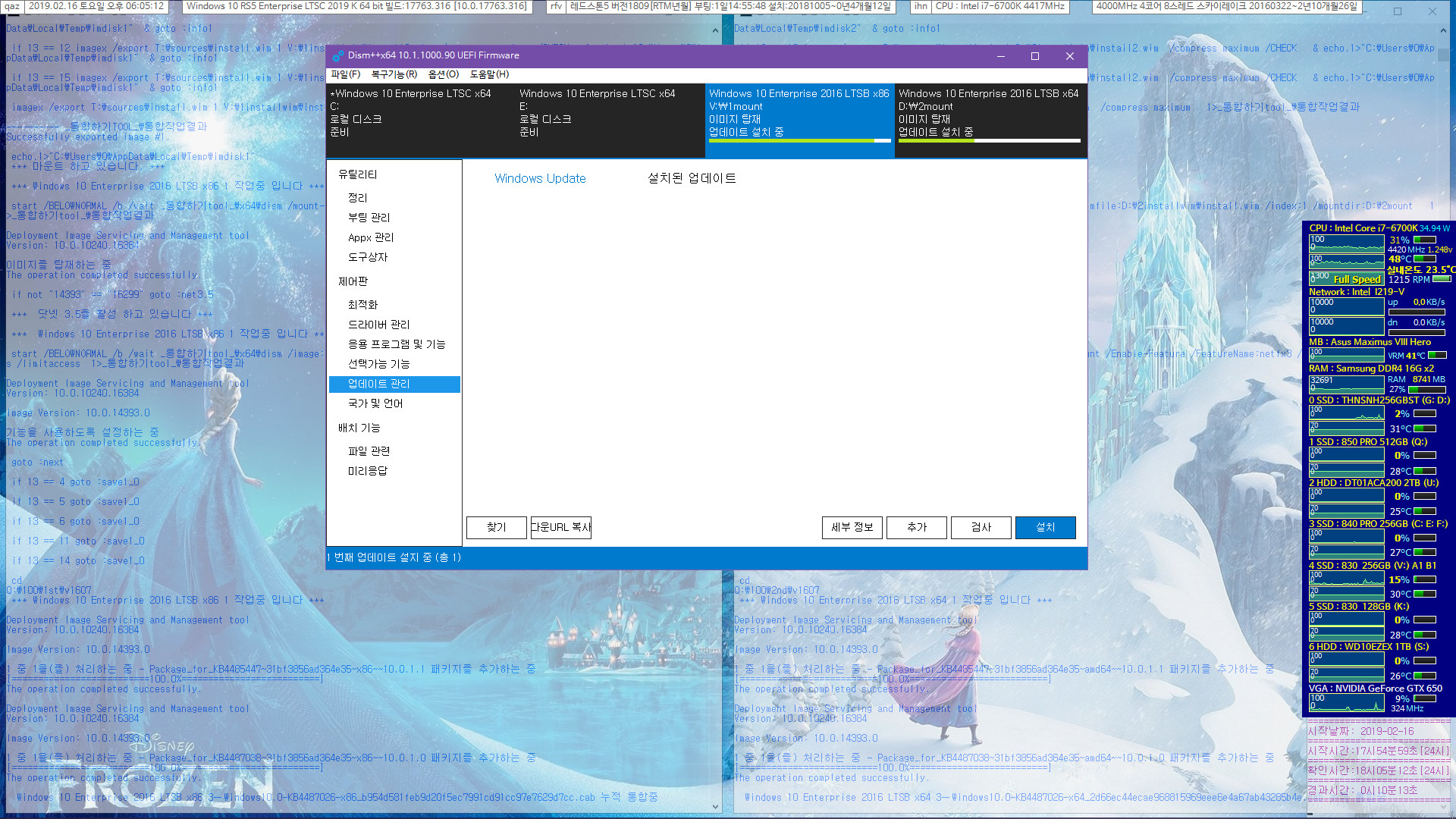Click the update install status bar text
The height and width of the screenshot is (819, 1456).
(x=394, y=557)
